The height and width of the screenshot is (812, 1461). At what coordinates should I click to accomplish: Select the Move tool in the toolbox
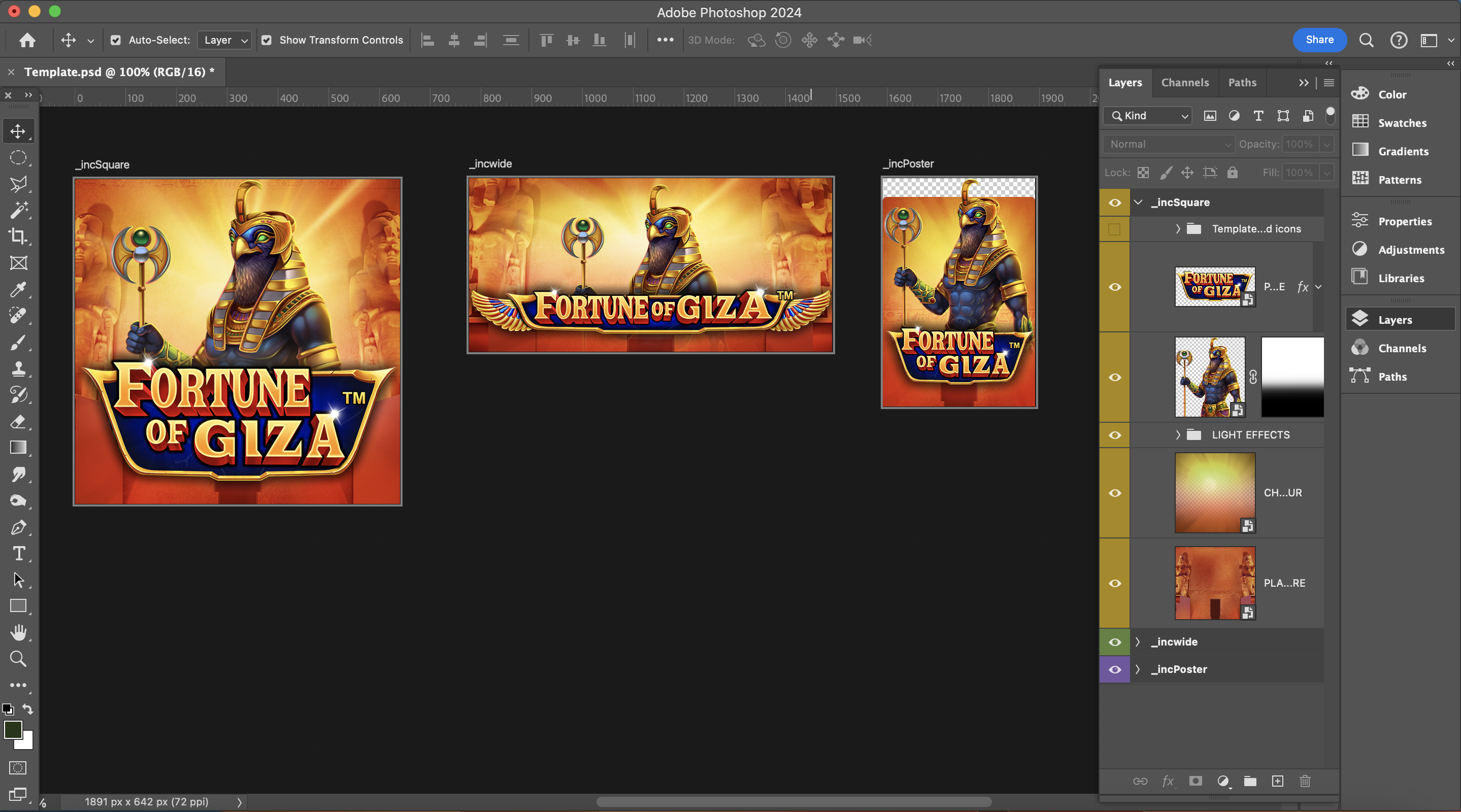(18, 131)
